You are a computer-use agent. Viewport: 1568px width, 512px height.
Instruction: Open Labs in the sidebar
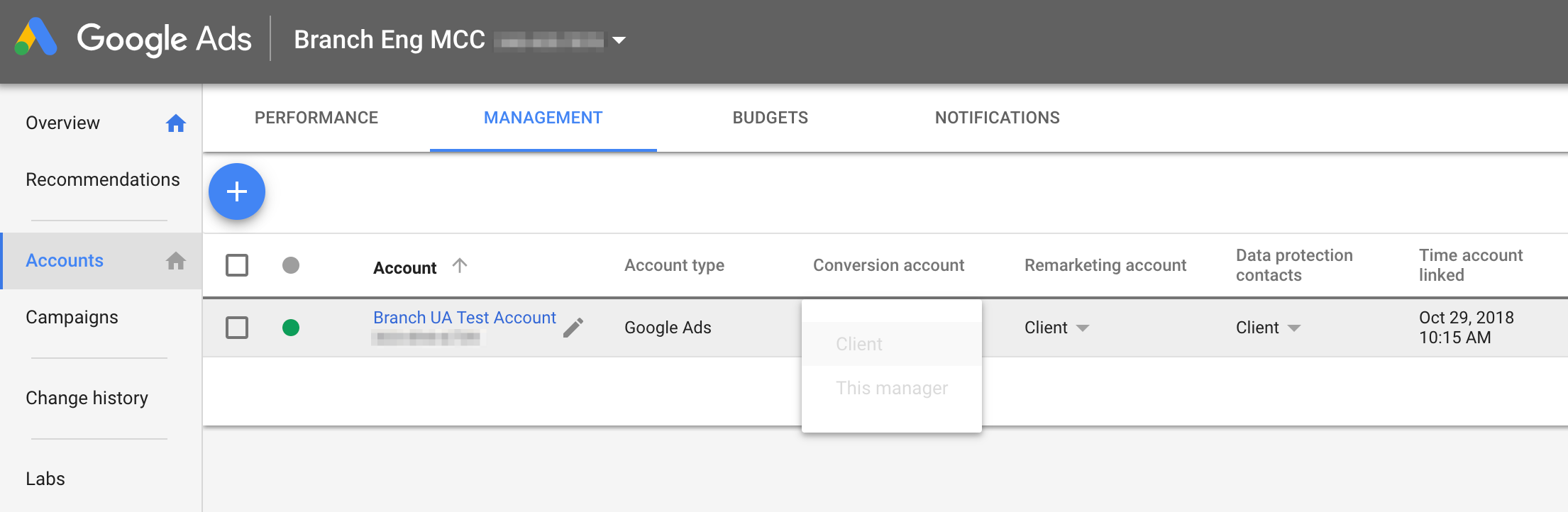coord(45,479)
